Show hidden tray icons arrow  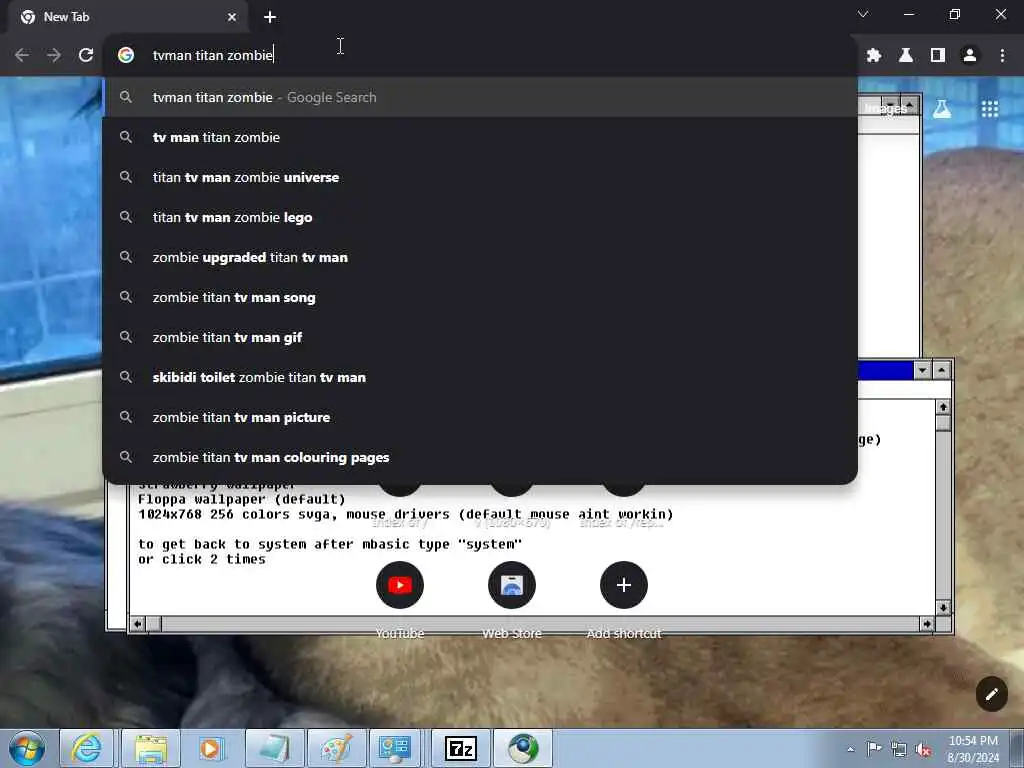tap(850, 749)
